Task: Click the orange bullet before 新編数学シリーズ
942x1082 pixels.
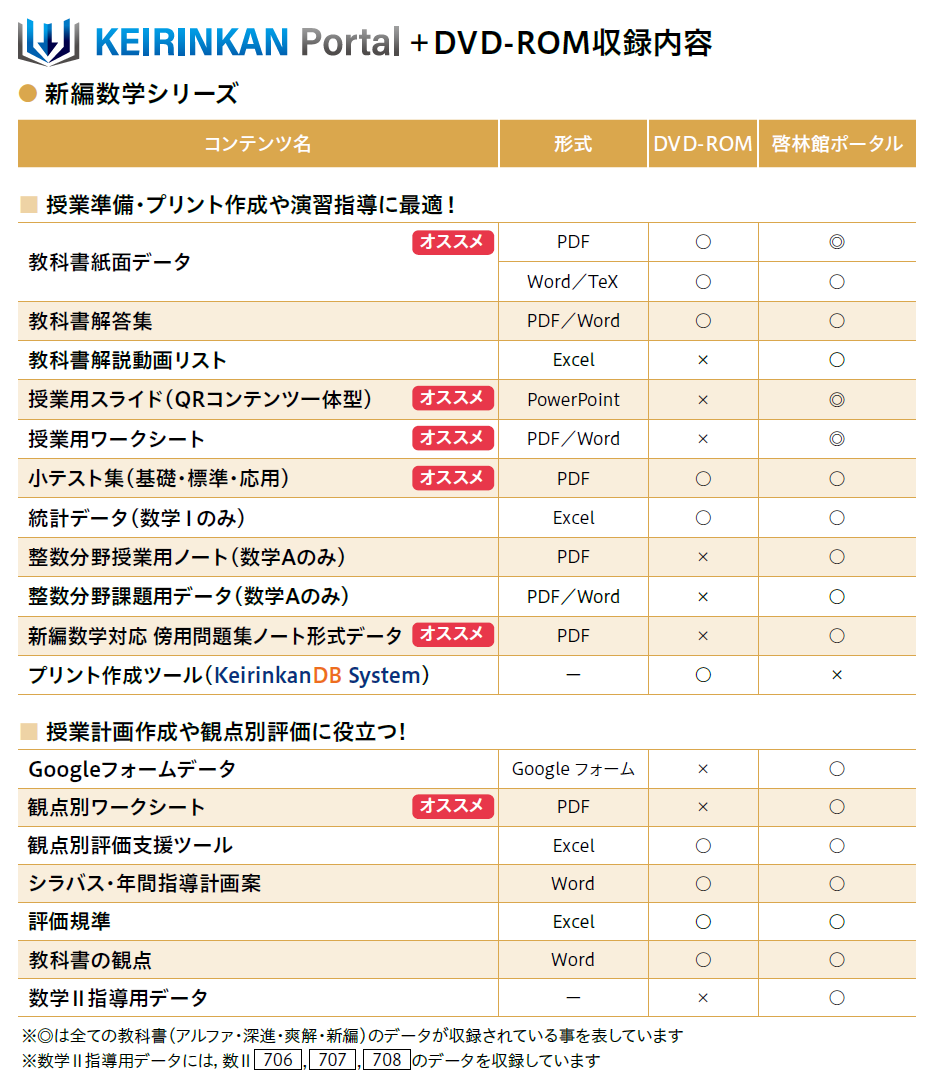Action: click(x=28, y=95)
